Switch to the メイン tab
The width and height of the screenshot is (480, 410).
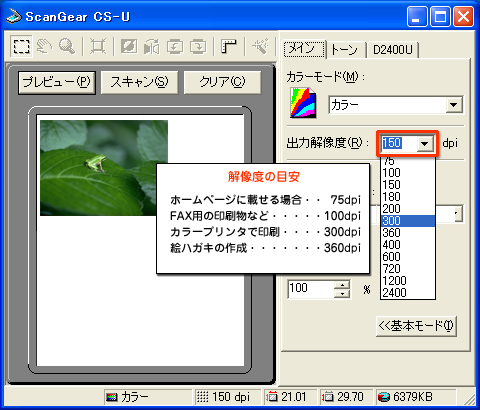[304, 49]
